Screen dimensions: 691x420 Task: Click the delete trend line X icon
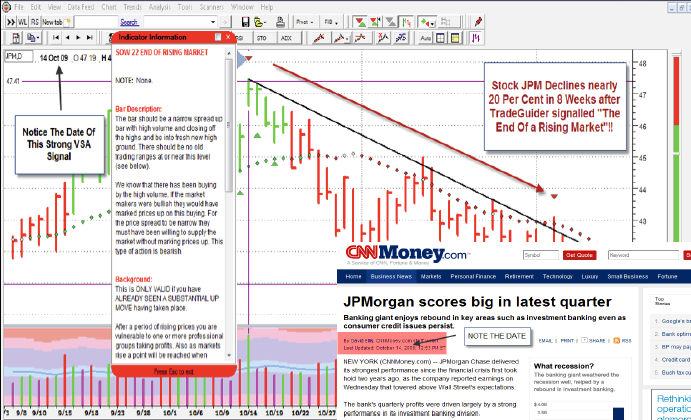click(x=383, y=38)
